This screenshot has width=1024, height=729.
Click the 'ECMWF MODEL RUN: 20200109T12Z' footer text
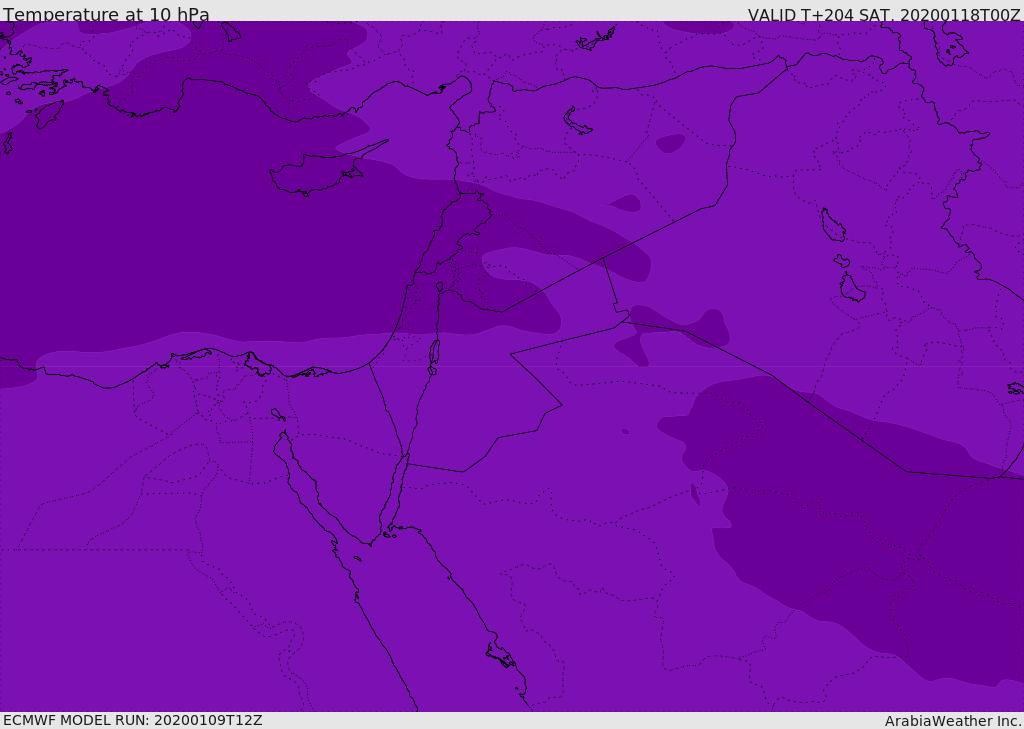133,720
